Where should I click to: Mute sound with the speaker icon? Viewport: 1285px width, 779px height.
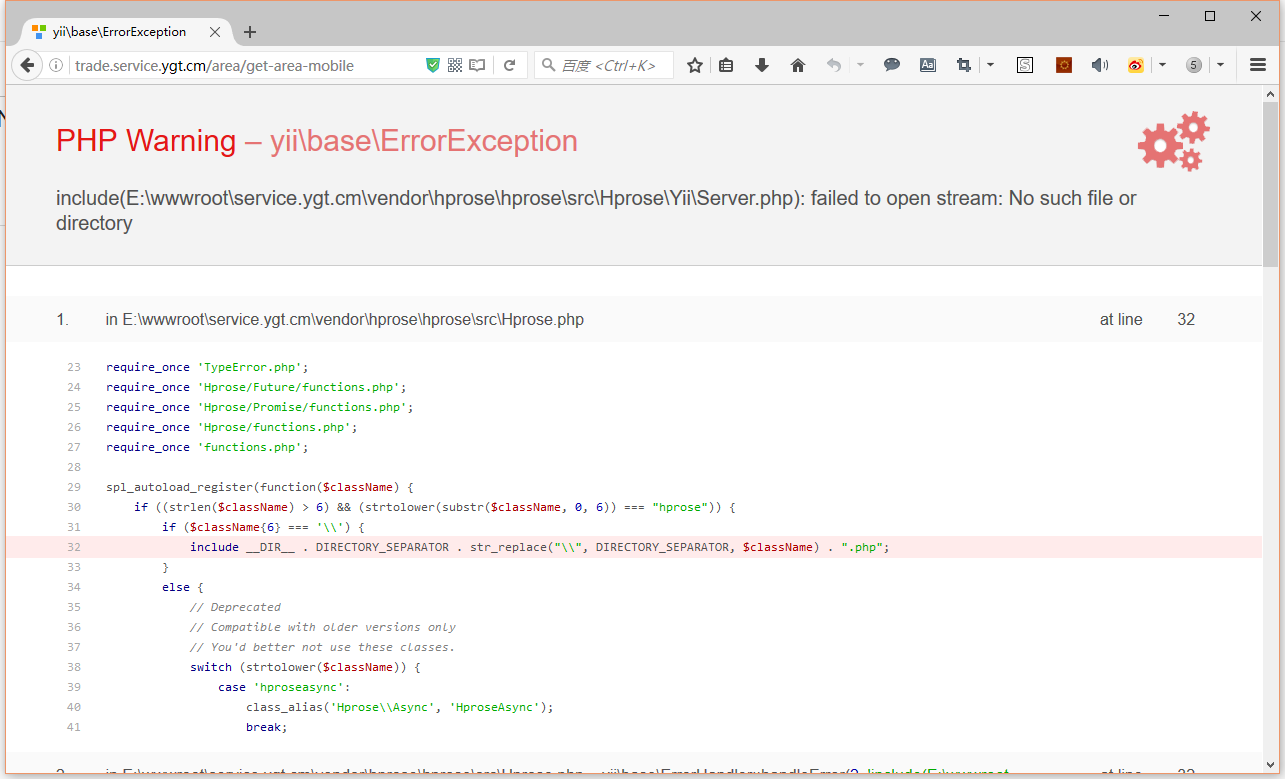coord(1099,65)
